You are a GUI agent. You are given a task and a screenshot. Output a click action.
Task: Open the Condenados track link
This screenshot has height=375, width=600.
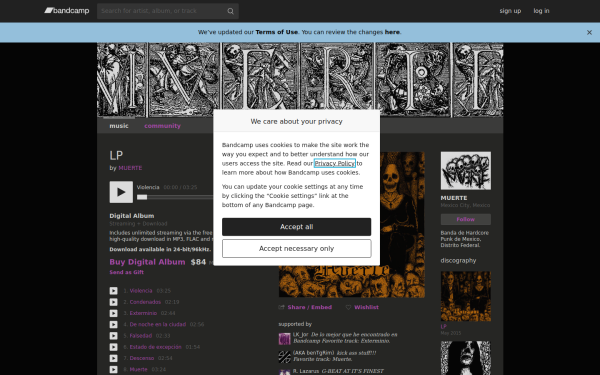click(x=145, y=302)
